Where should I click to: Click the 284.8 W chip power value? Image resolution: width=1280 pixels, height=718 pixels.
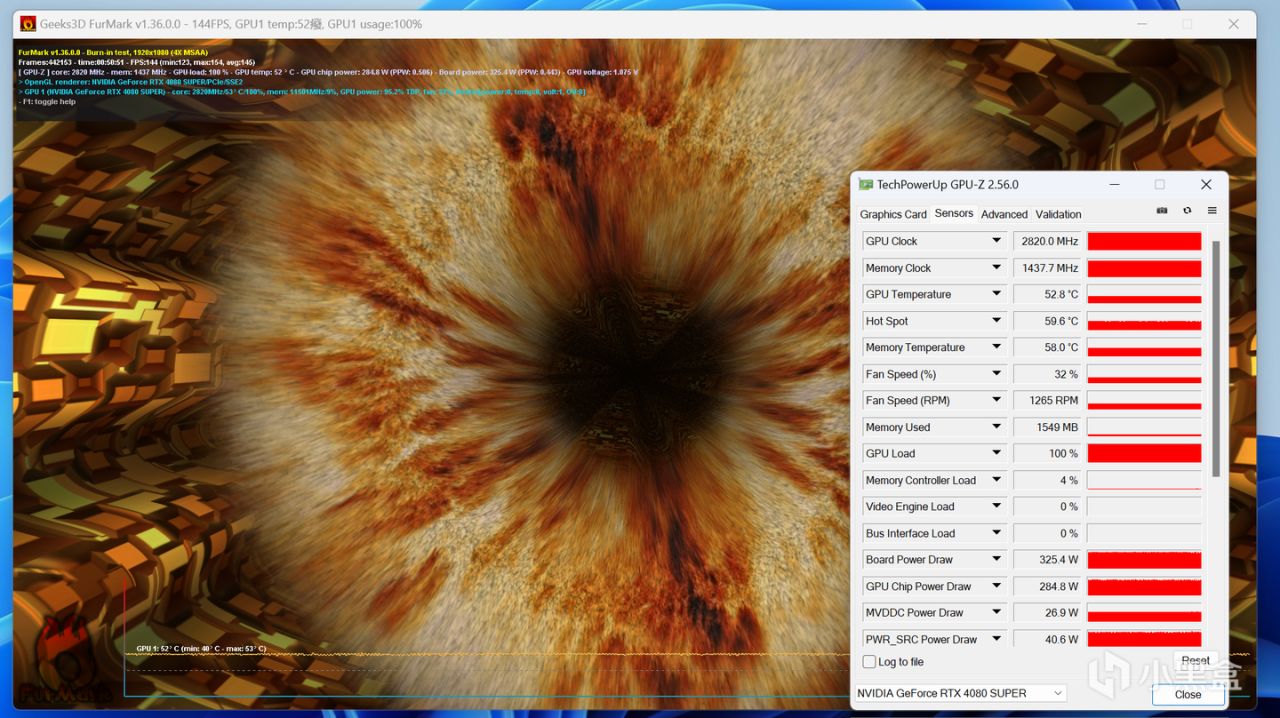coord(1048,586)
